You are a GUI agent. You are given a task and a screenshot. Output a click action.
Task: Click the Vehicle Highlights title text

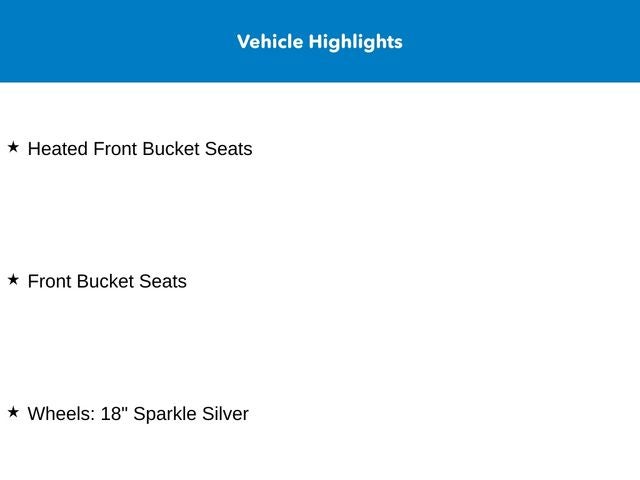pyautogui.click(x=320, y=42)
